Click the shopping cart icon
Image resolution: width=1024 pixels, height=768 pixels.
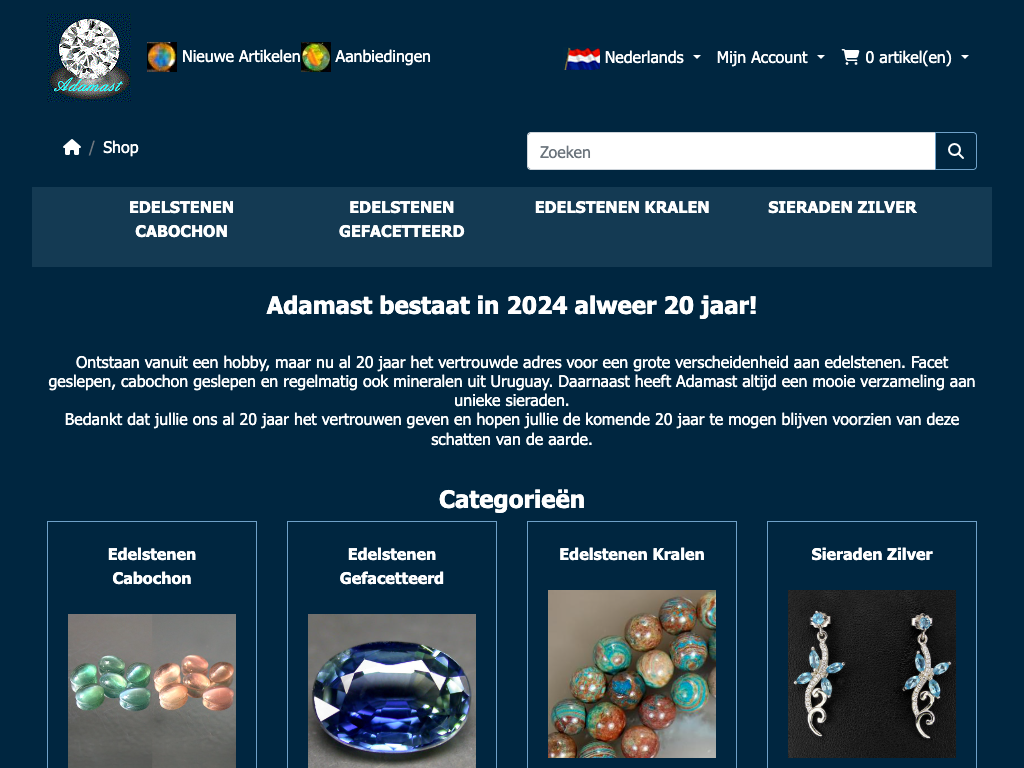point(850,57)
